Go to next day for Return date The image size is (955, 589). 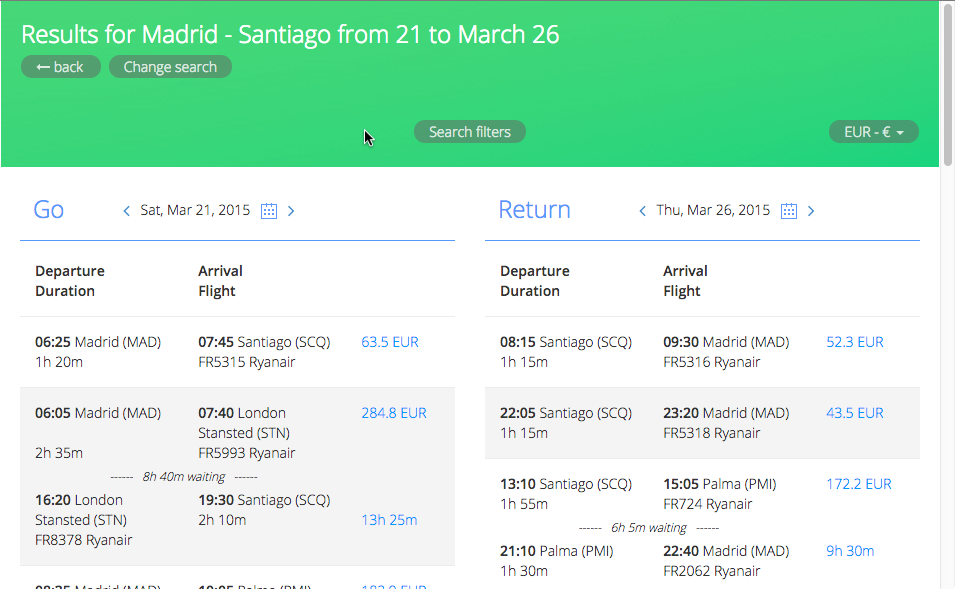(811, 211)
